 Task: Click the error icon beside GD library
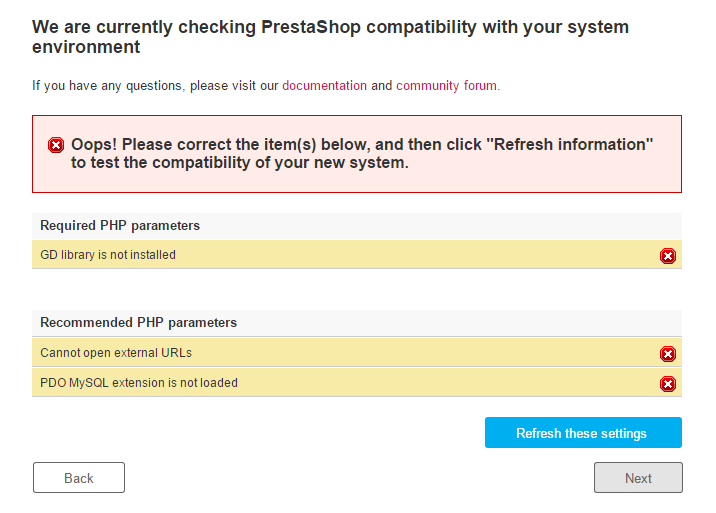pyautogui.click(x=668, y=256)
